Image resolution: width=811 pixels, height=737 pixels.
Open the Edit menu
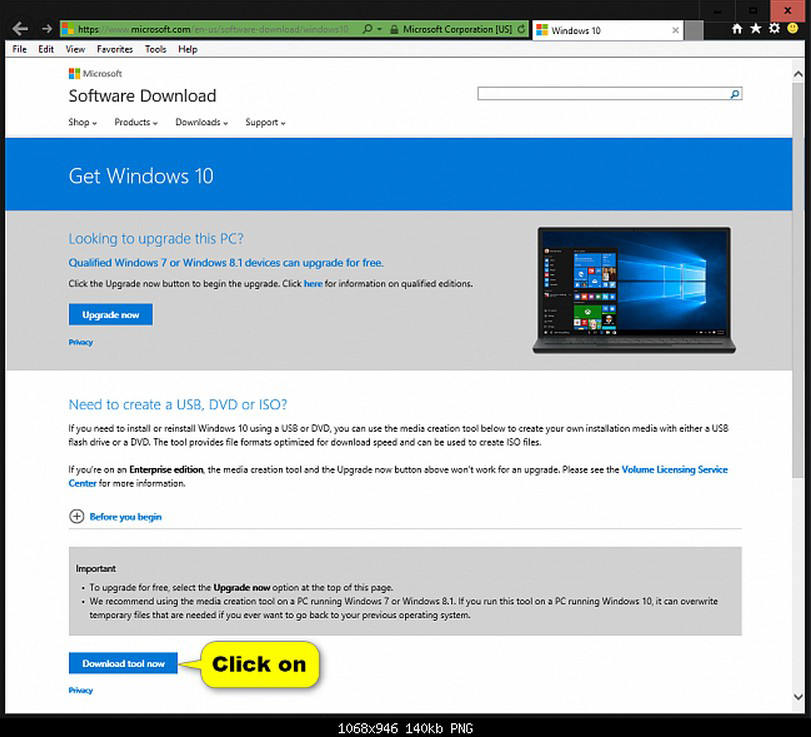46,49
